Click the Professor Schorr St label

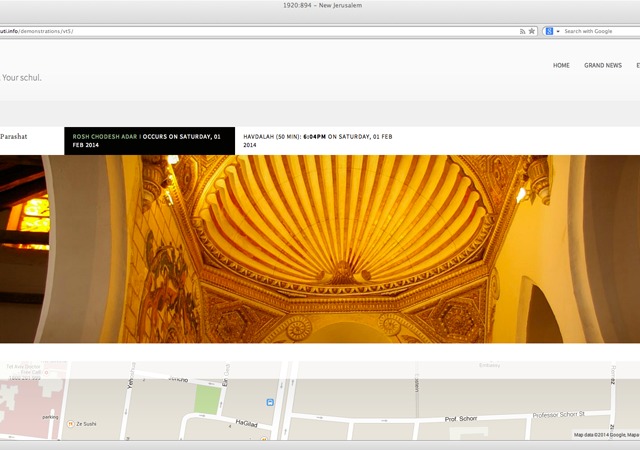(559, 414)
